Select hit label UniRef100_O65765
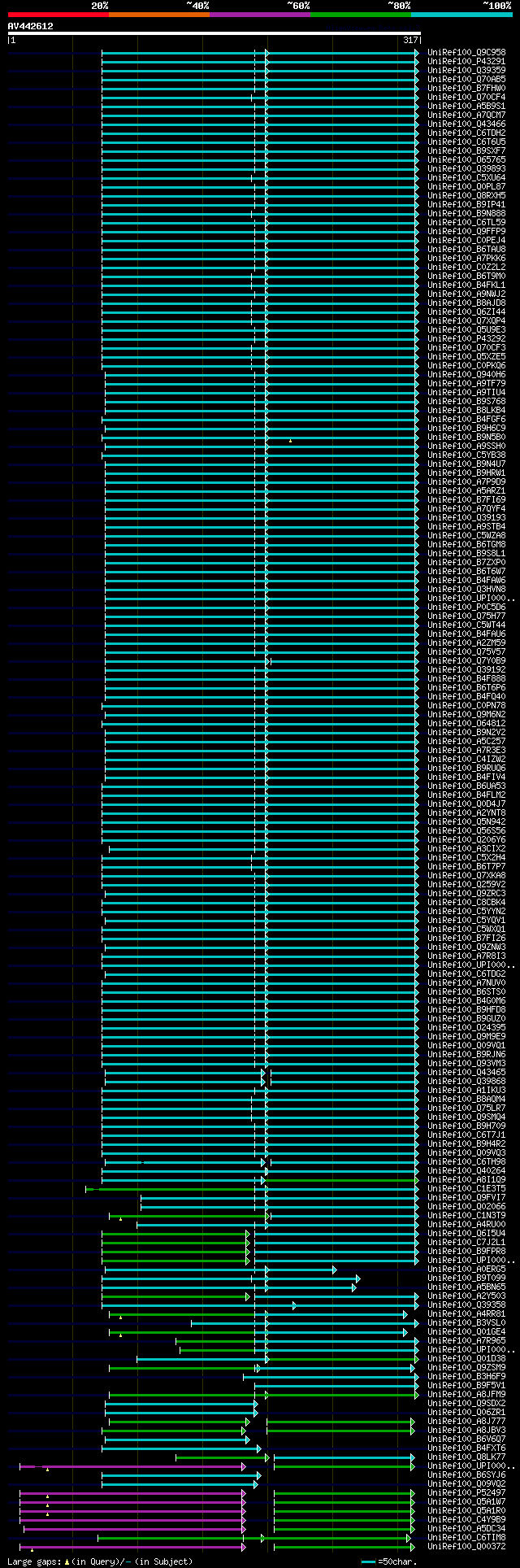Screen dimensions: 520x1568 (466, 159)
